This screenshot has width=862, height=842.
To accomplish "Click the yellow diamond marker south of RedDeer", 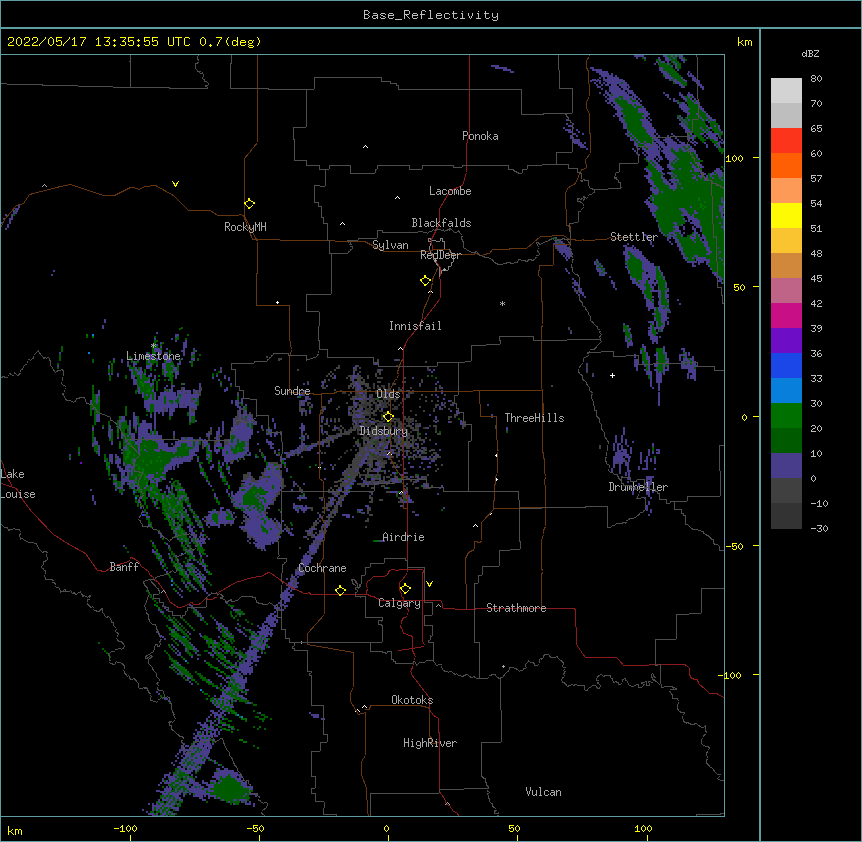I will (425, 281).
